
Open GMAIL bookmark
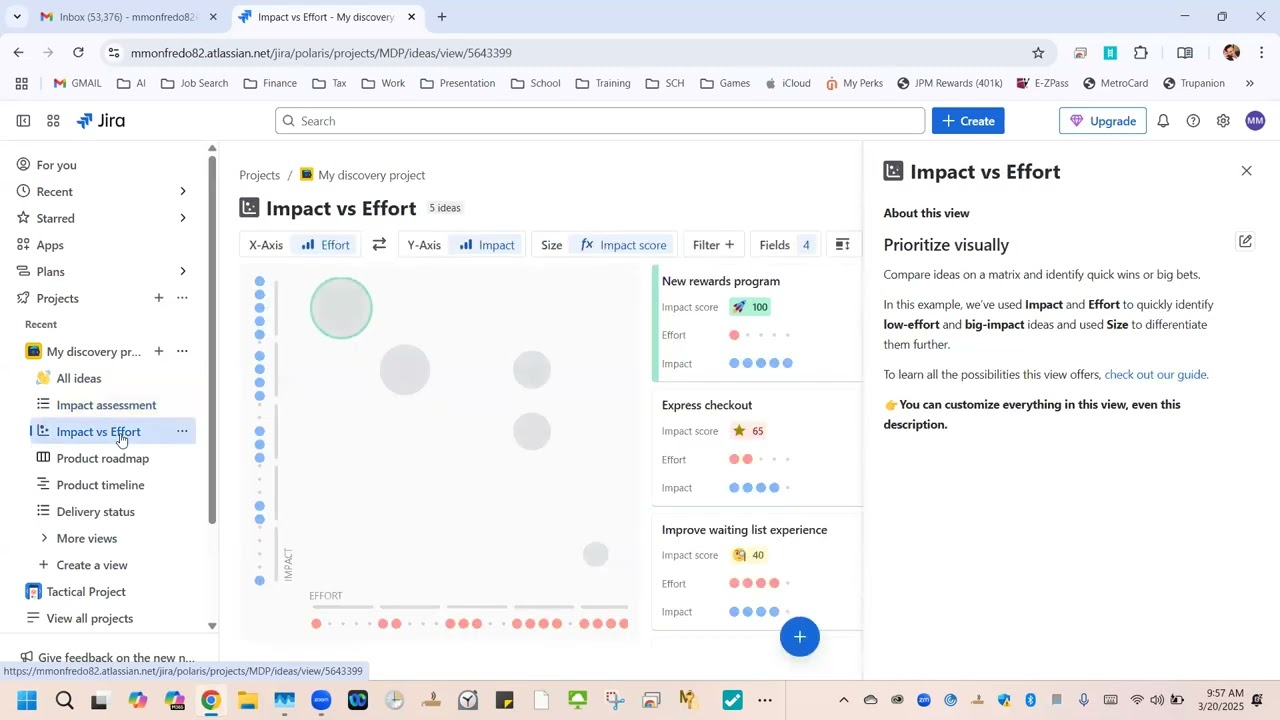click(x=78, y=83)
